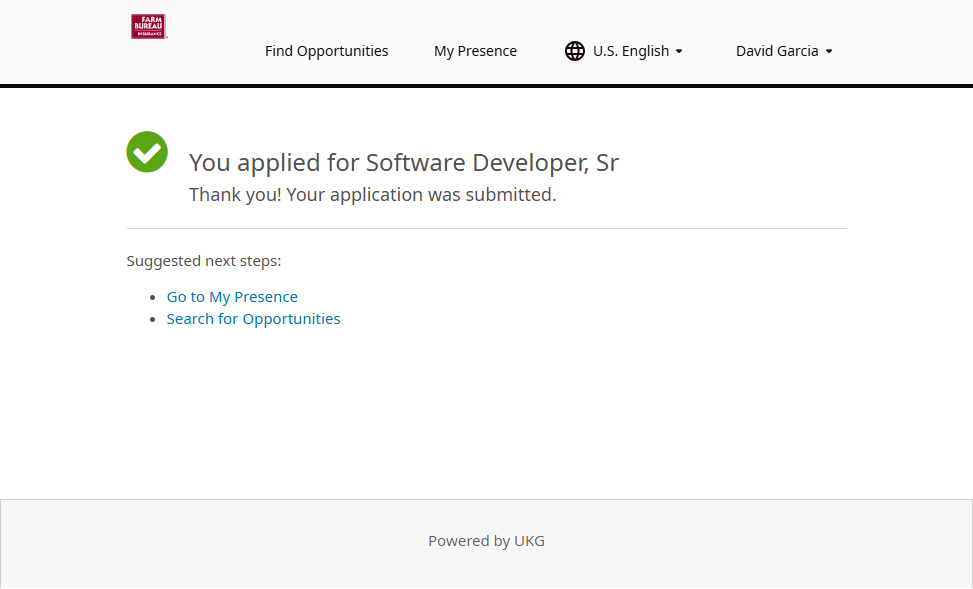Open My Presence from the header navigation
This screenshot has height=589, width=973.
pyautogui.click(x=475, y=51)
